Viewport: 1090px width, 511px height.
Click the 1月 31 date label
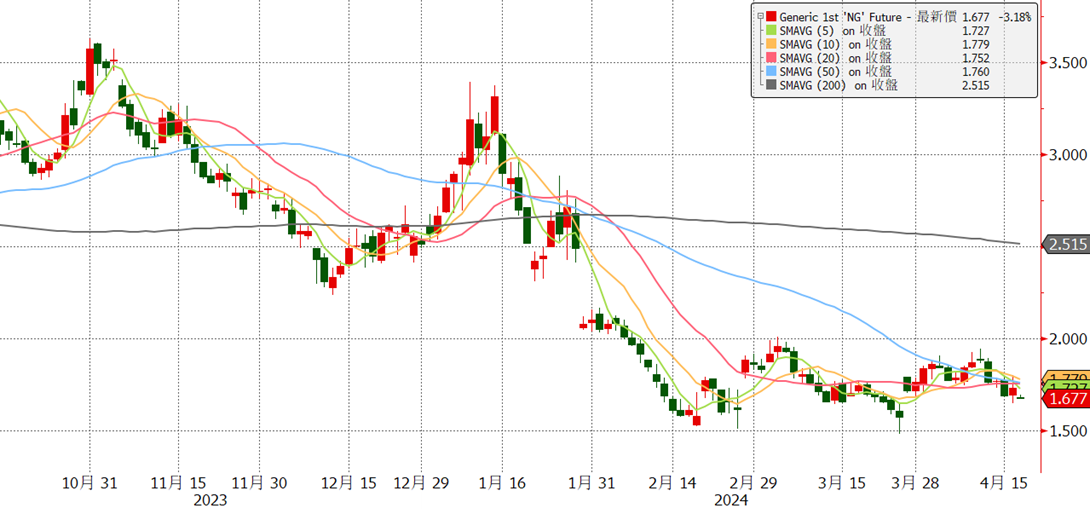[x=592, y=481]
